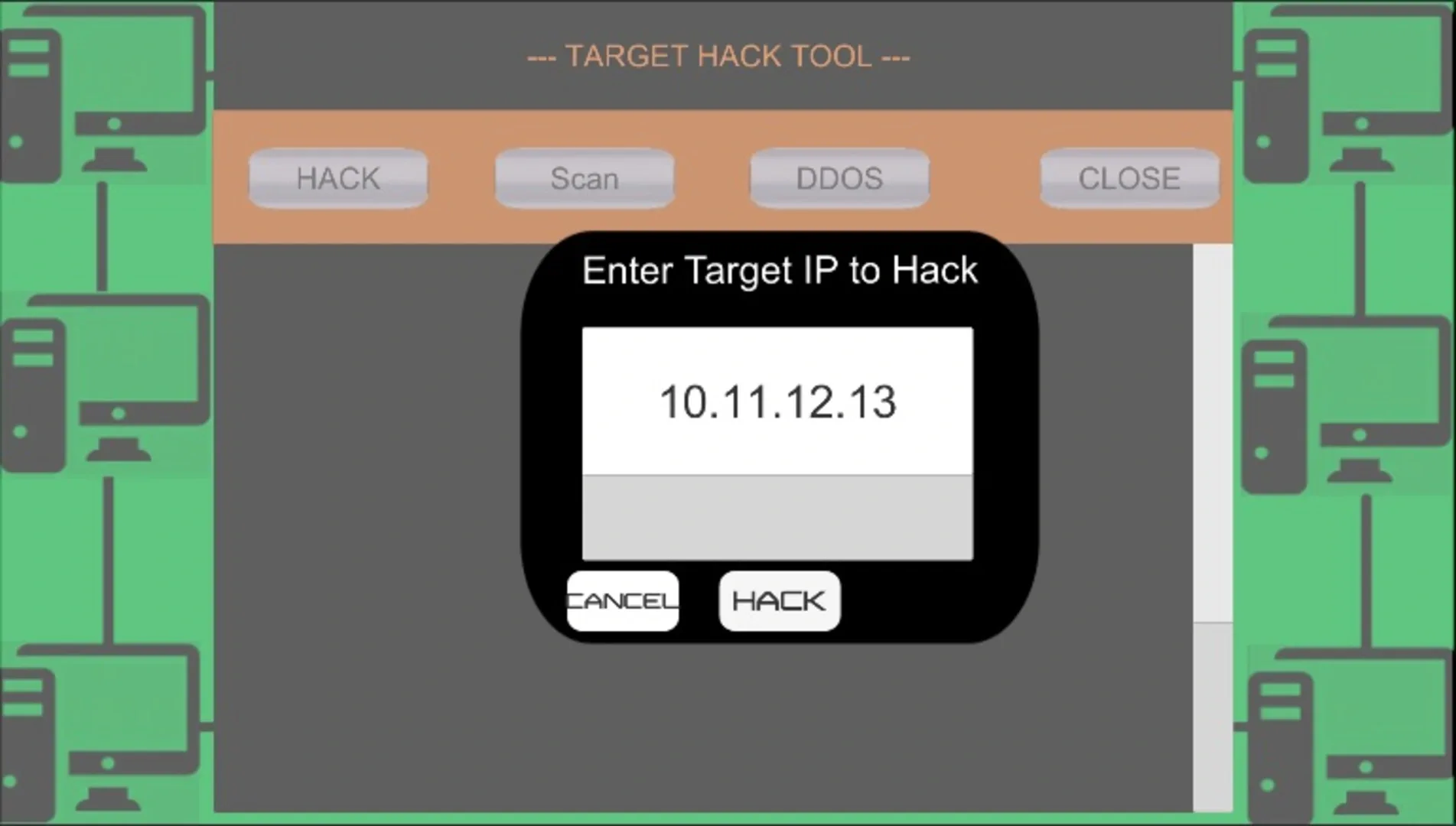
Task: Confirm with the dialog's HACK button
Action: pos(780,601)
